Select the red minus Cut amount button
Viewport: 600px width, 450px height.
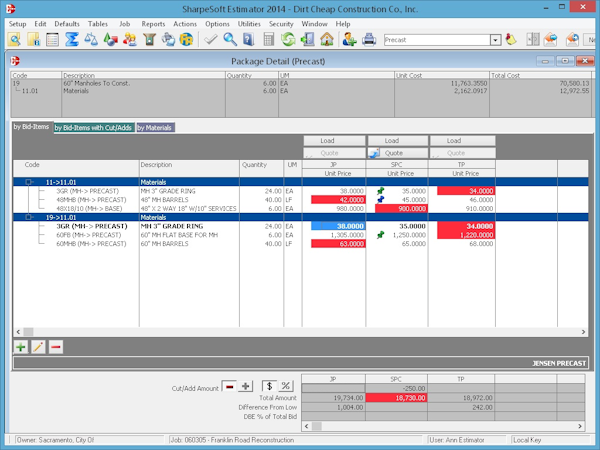click(230, 386)
